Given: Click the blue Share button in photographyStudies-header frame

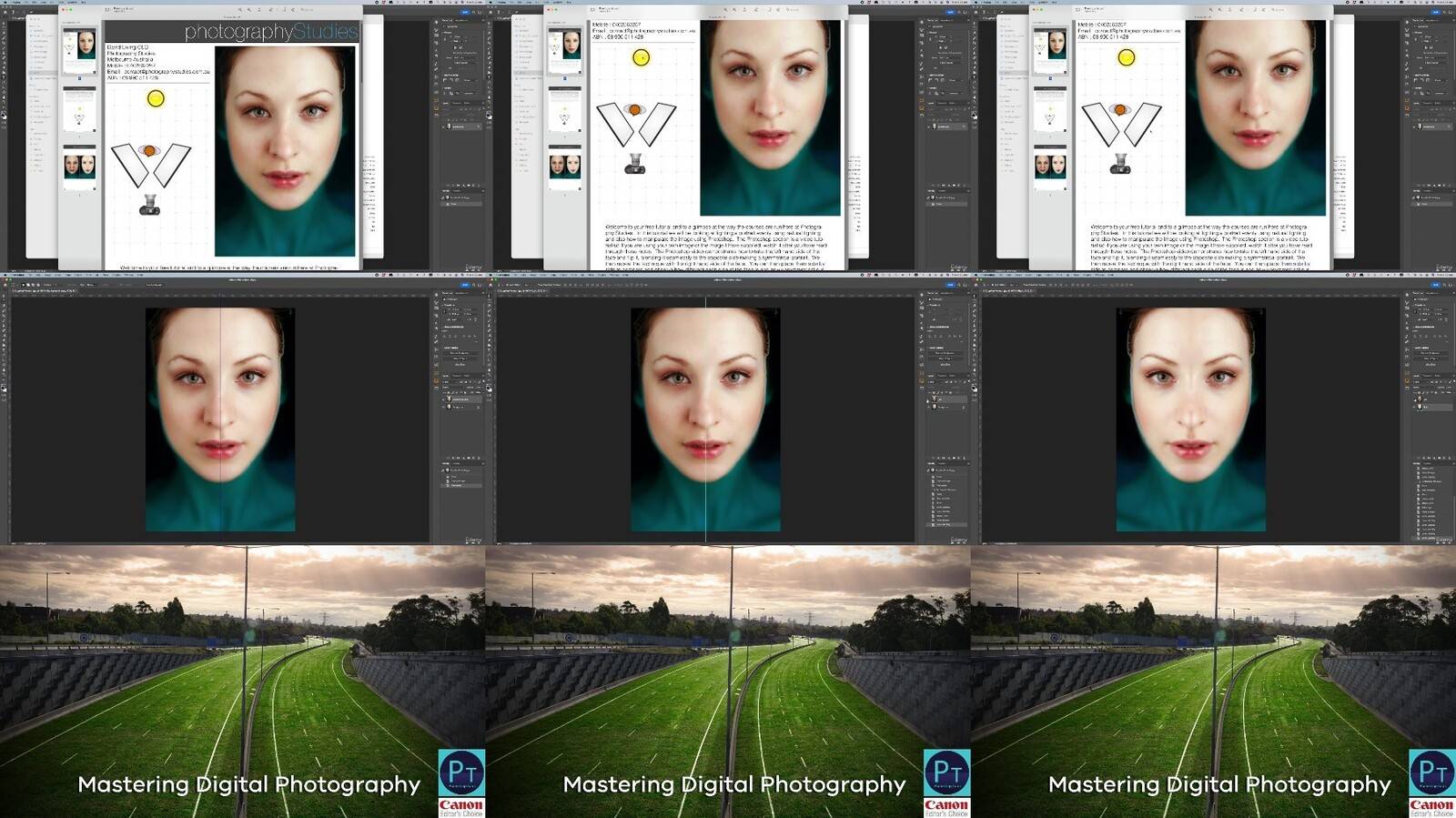Looking at the screenshot, I should click(465, 12).
